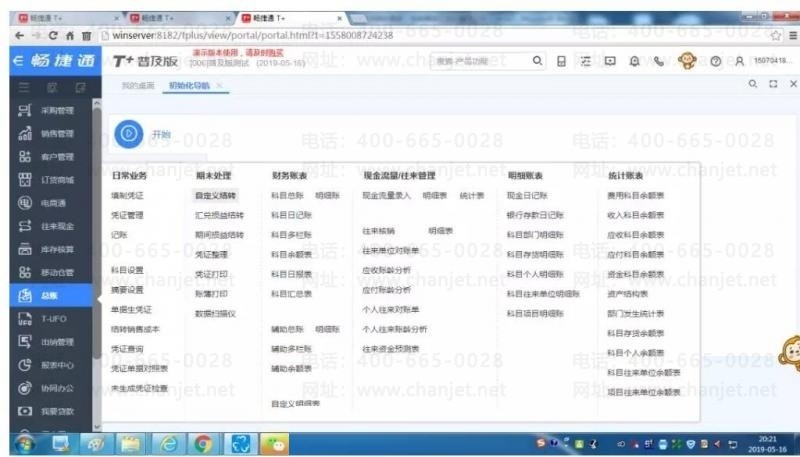This screenshot has width=800, height=457.
Task: Open 银行存款日记账 link
Action: [x=535, y=215]
